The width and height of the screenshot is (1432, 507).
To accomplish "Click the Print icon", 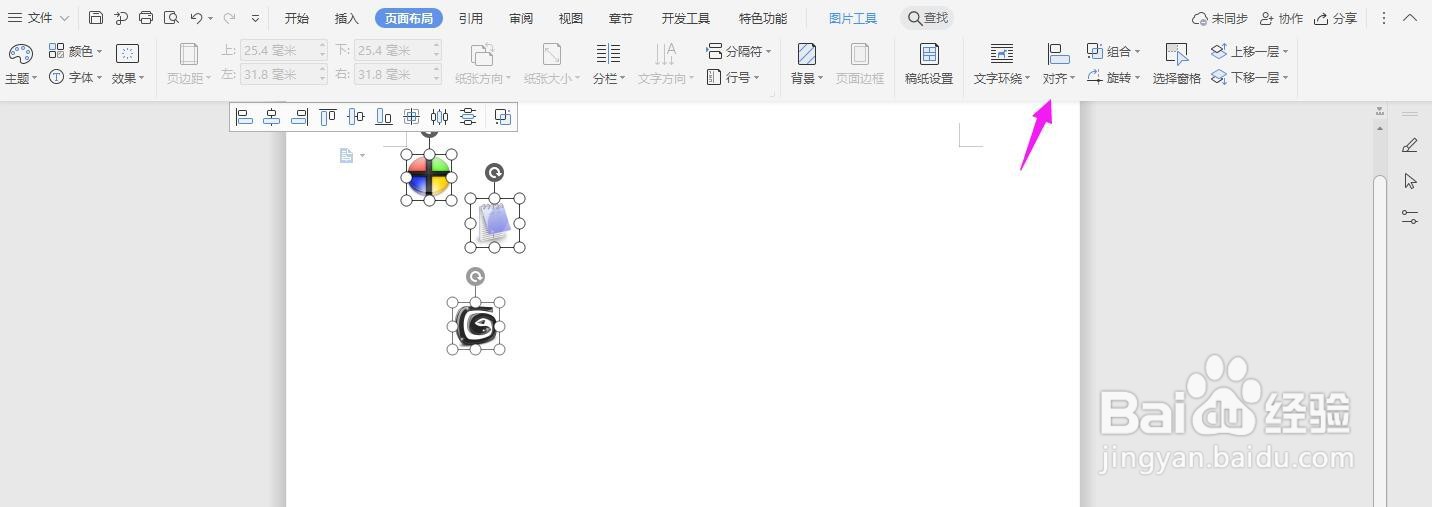I will (x=146, y=18).
